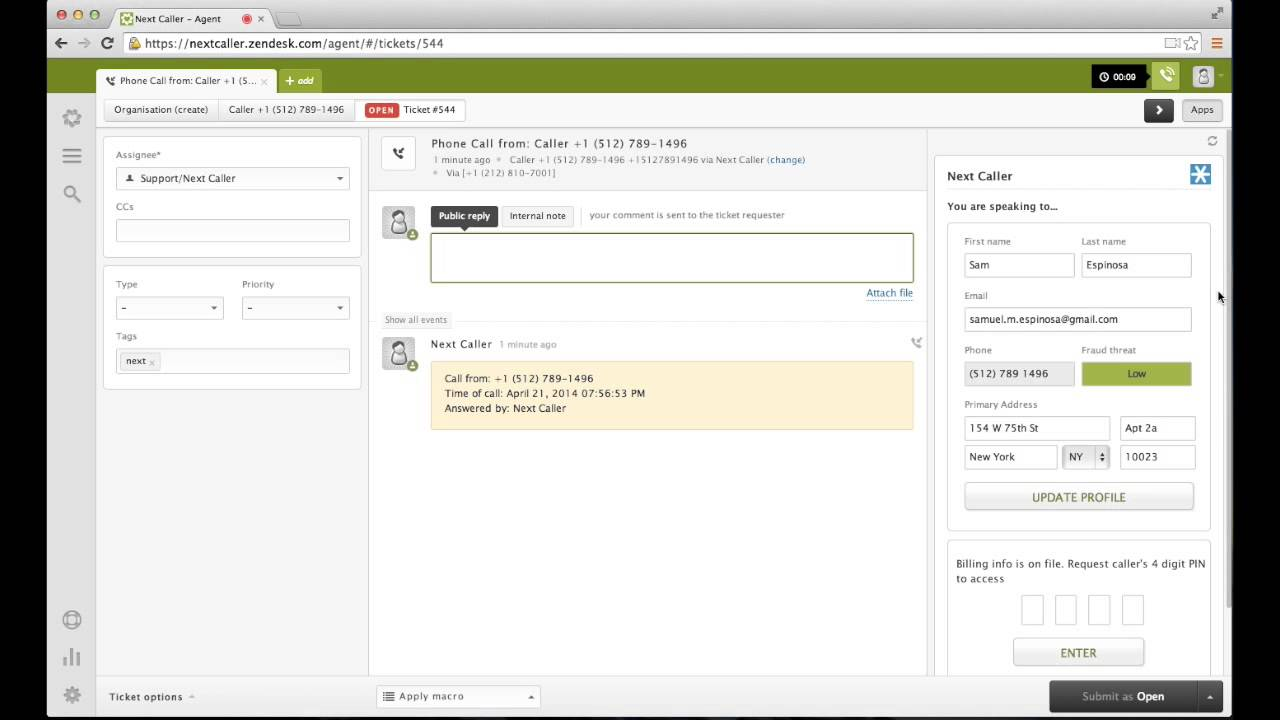The image size is (1280, 720).
Task: Click the Chrome address bar URL
Action: (294, 43)
